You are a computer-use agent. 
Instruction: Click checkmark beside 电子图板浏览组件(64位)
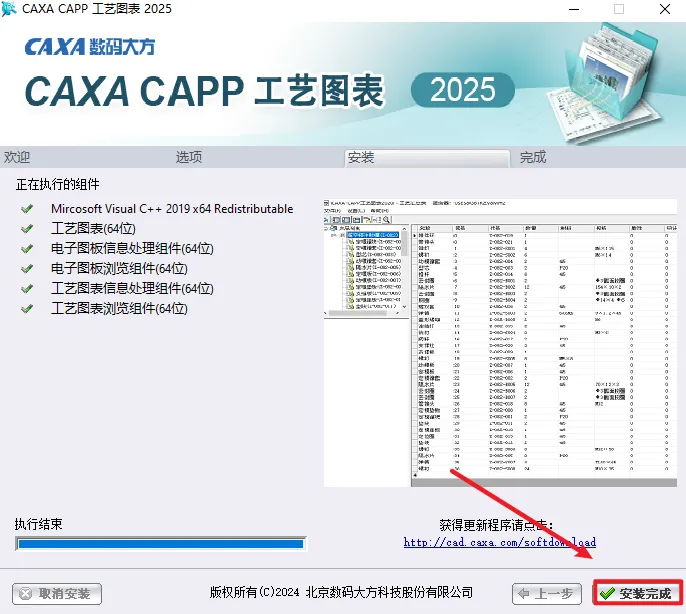(x=27, y=268)
